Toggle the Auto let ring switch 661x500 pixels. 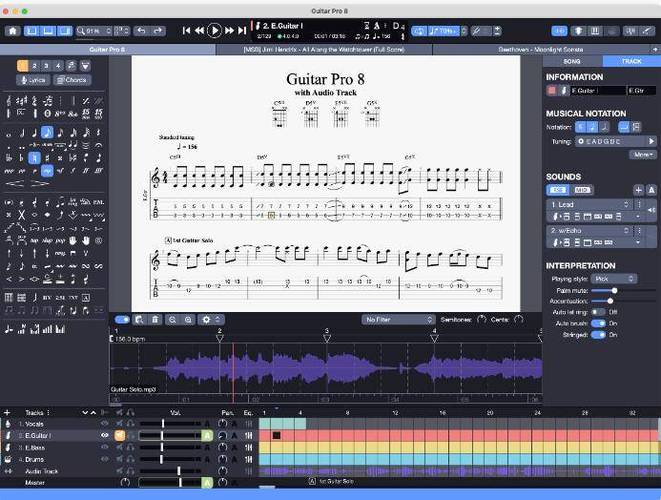(598, 312)
